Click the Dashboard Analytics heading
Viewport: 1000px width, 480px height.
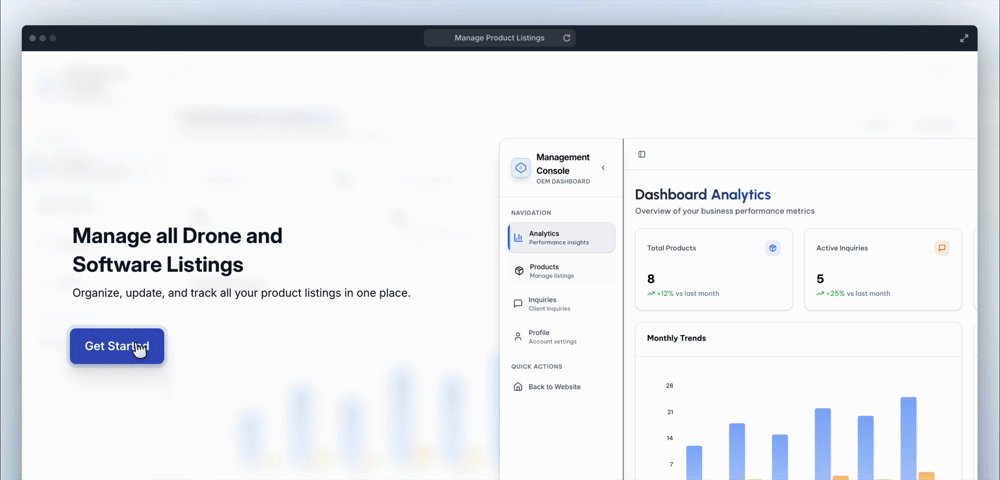pos(703,194)
